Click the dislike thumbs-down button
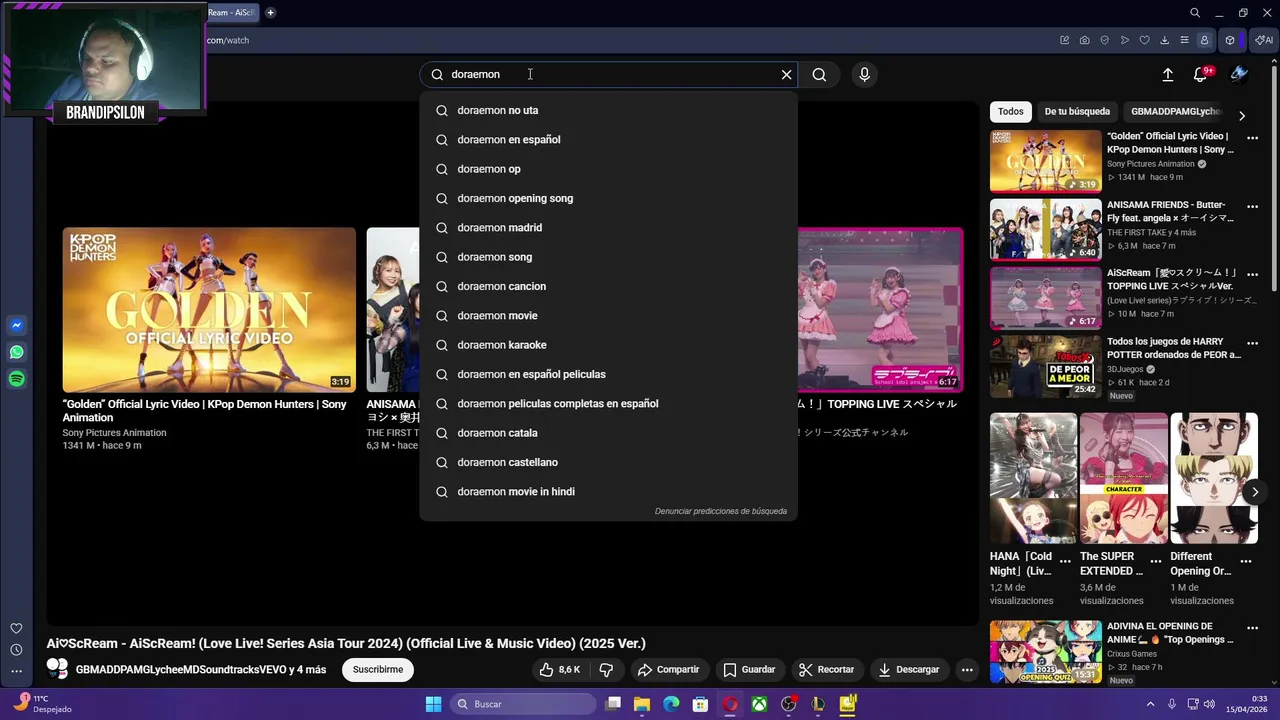Image resolution: width=1280 pixels, height=720 pixels. (x=606, y=669)
